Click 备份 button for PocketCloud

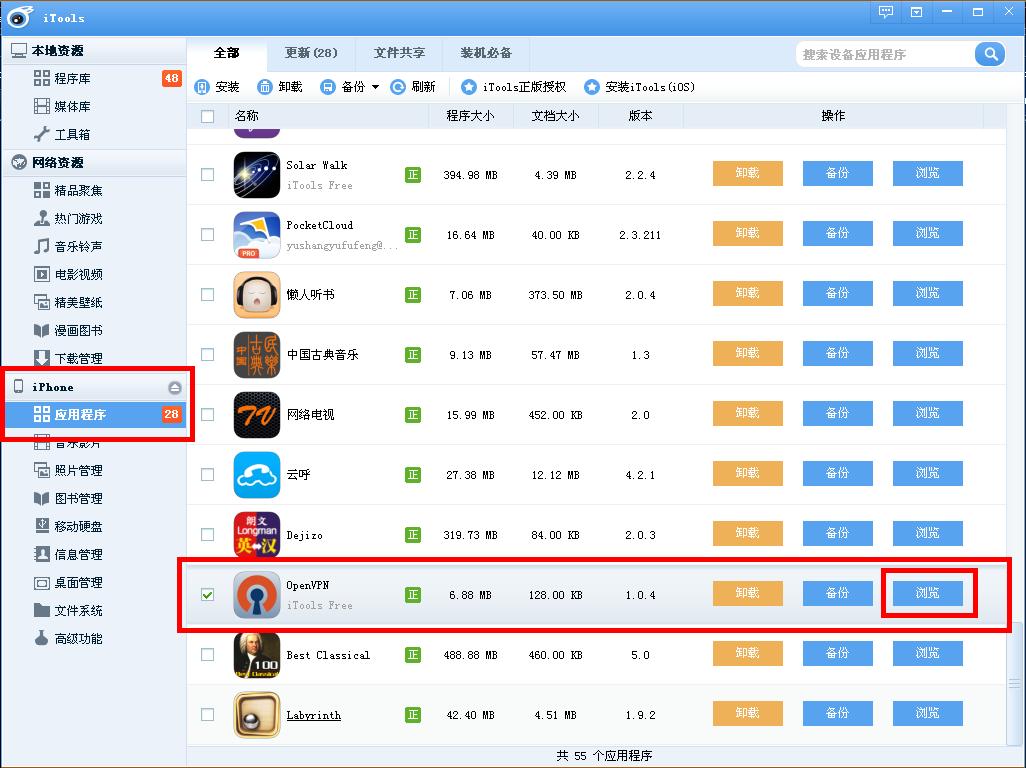click(838, 234)
